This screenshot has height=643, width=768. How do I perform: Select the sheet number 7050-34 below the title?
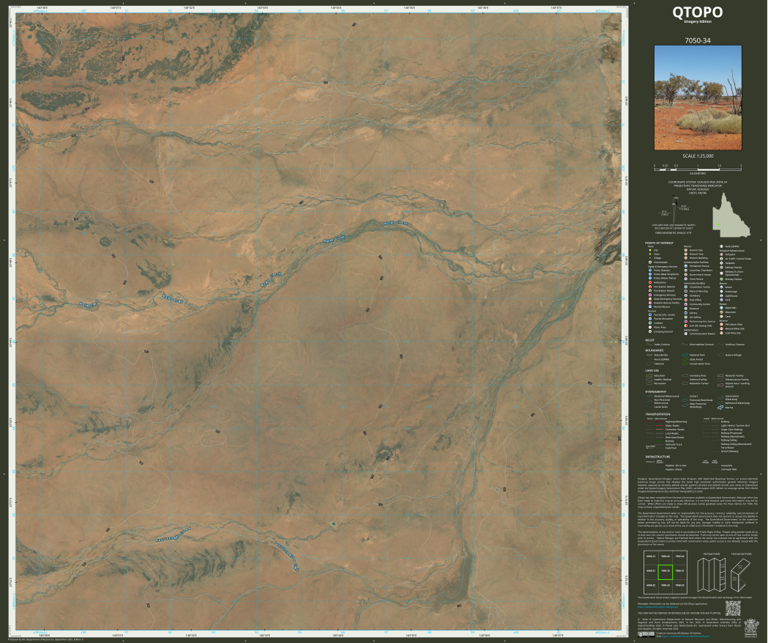(x=697, y=41)
